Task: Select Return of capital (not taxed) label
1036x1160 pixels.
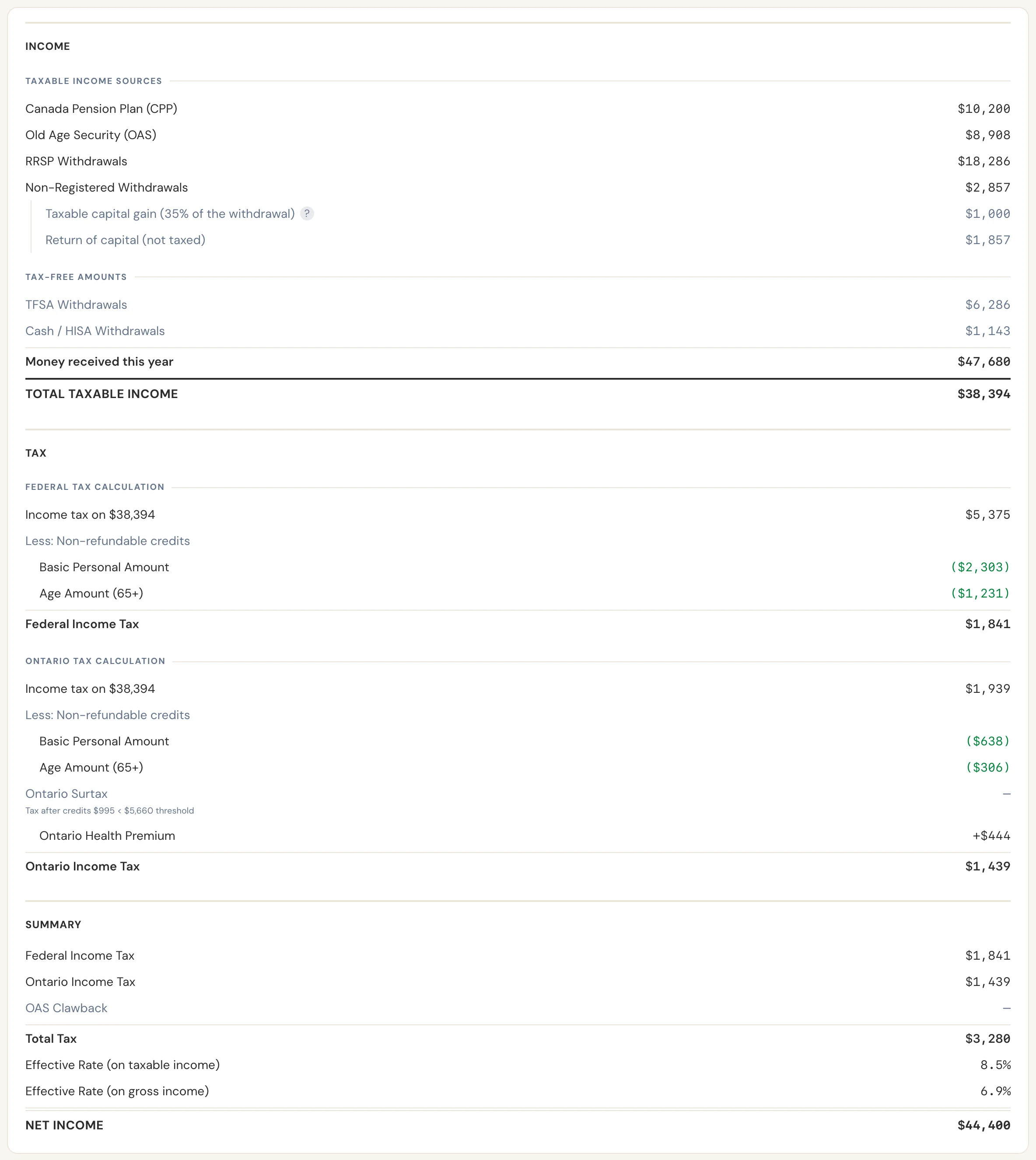Action: coord(125,240)
